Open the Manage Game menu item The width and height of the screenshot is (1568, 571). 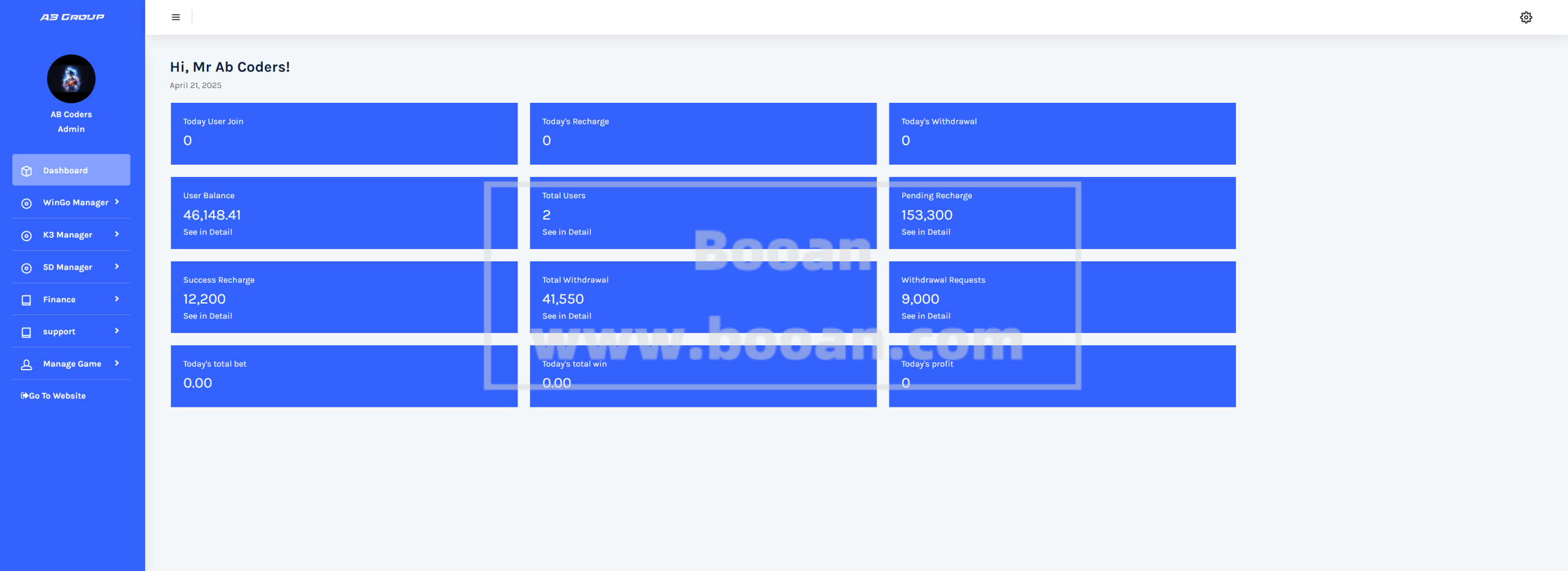coord(72,364)
